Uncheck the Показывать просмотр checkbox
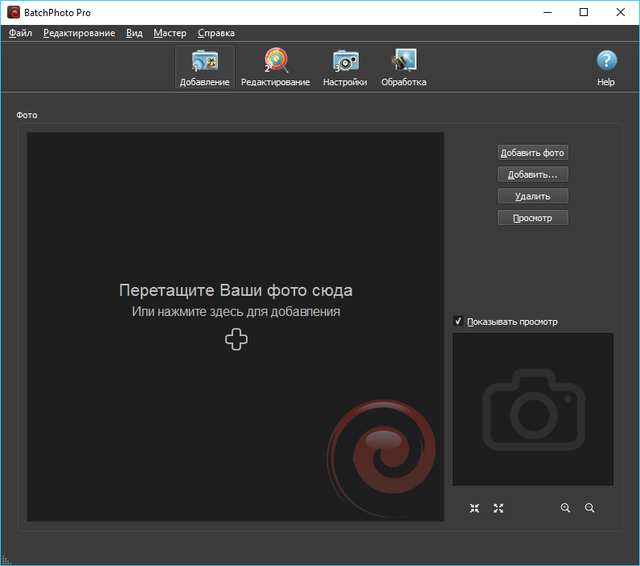This screenshot has width=640, height=566. (x=458, y=321)
